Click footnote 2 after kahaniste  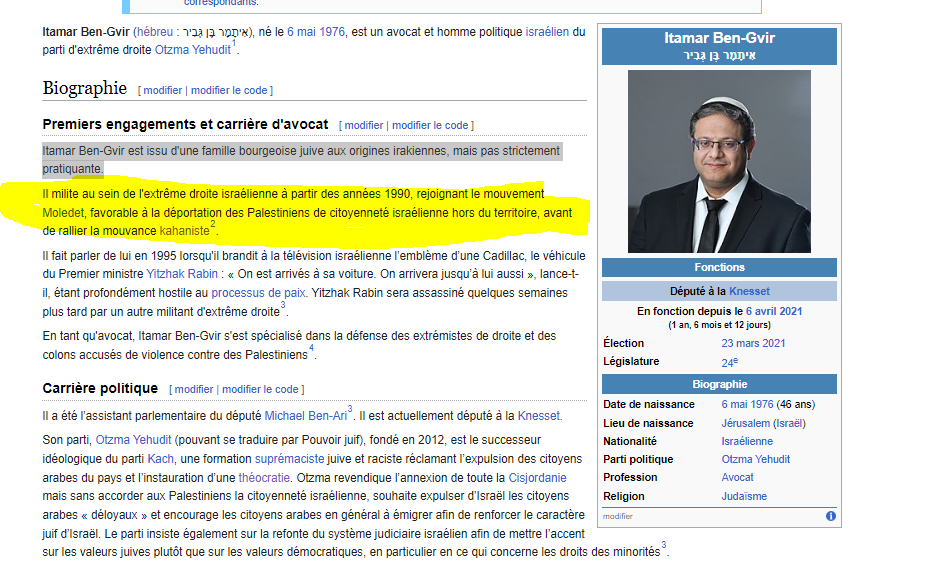point(213,224)
